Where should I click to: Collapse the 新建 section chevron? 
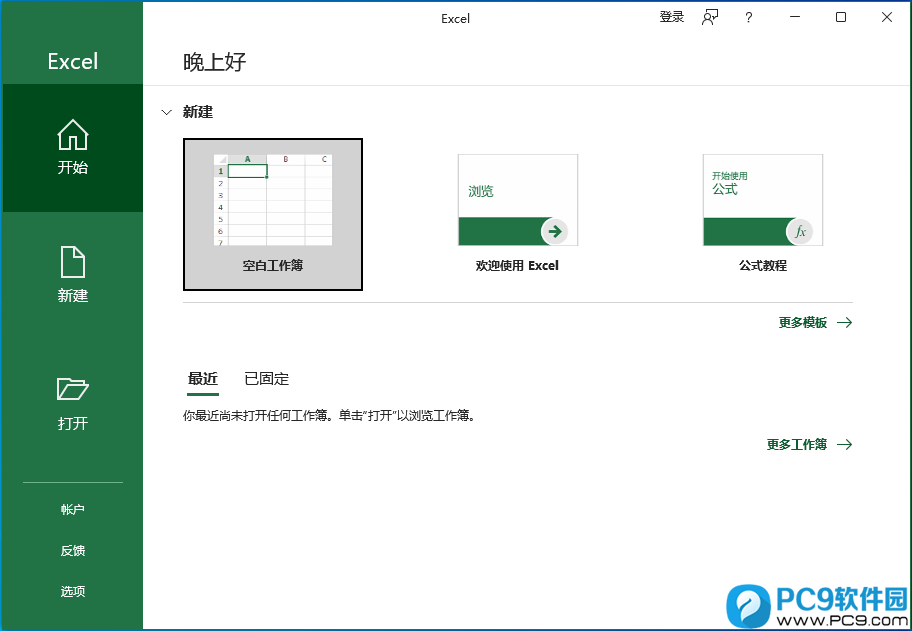click(167, 112)
